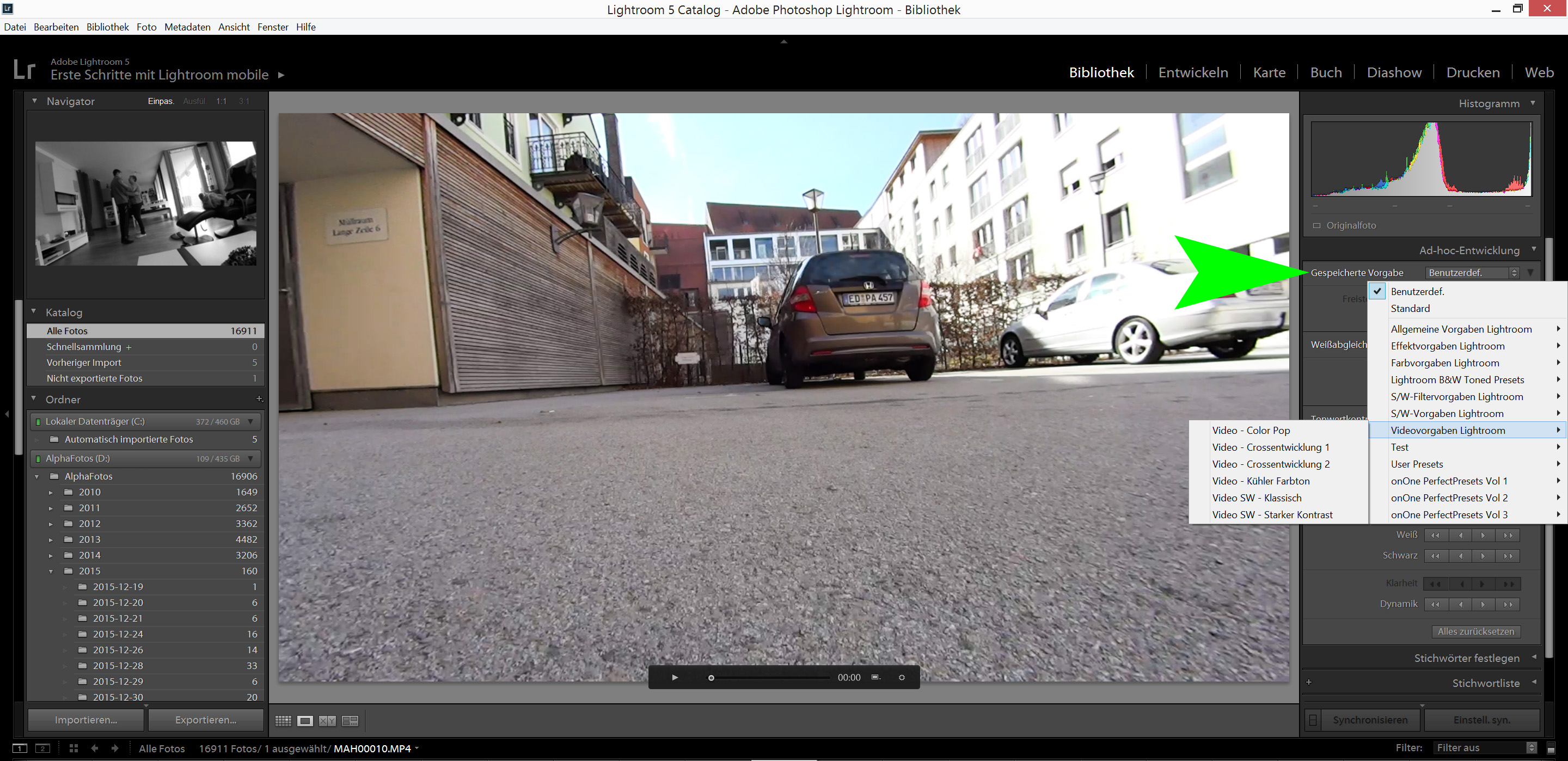Image resolution: width=1568 pixels, height=761 pixels.
Task: Click second monitor window icon
Action: [42, 748]
